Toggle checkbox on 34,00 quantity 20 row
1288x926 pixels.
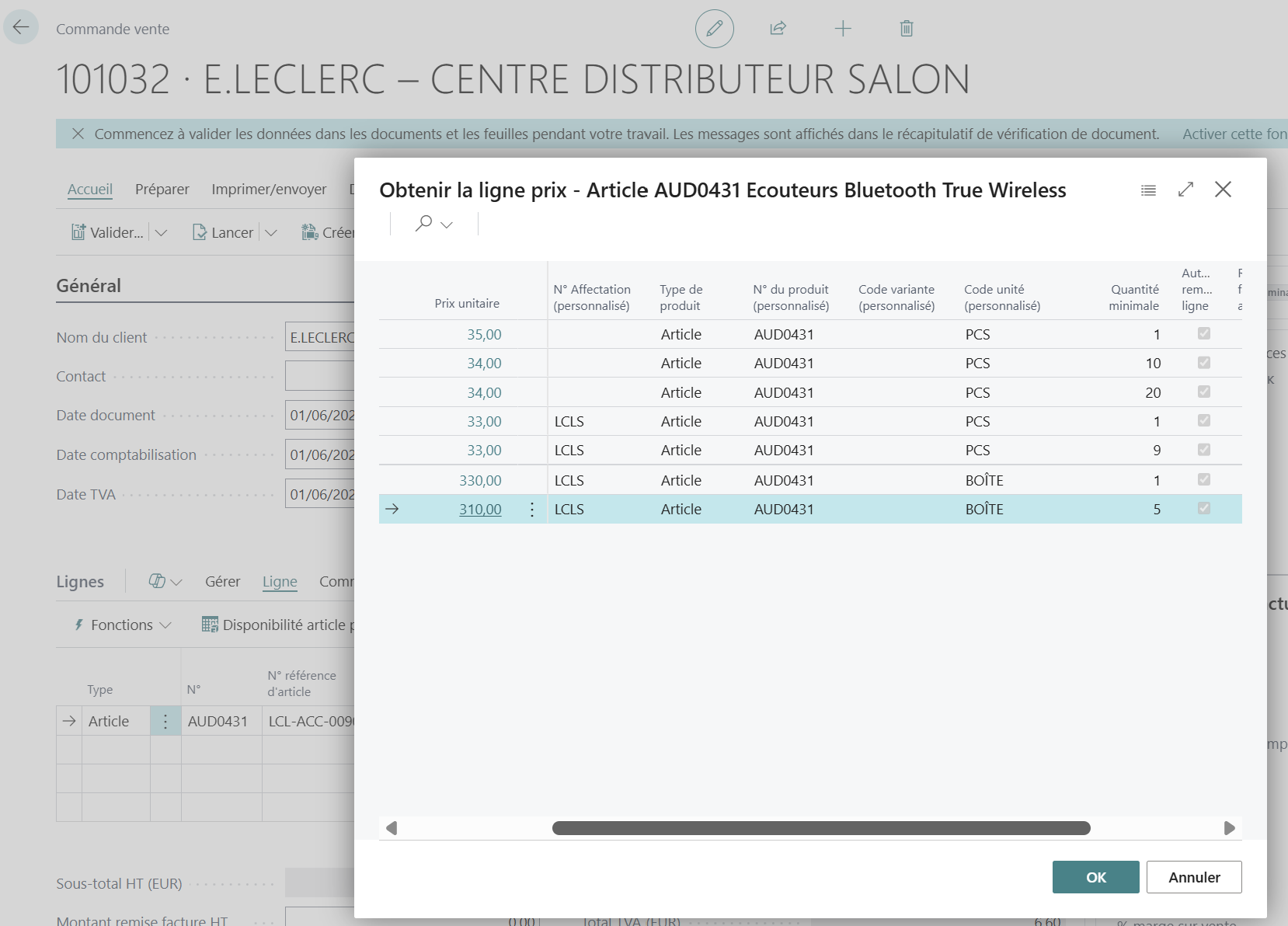1204,392
